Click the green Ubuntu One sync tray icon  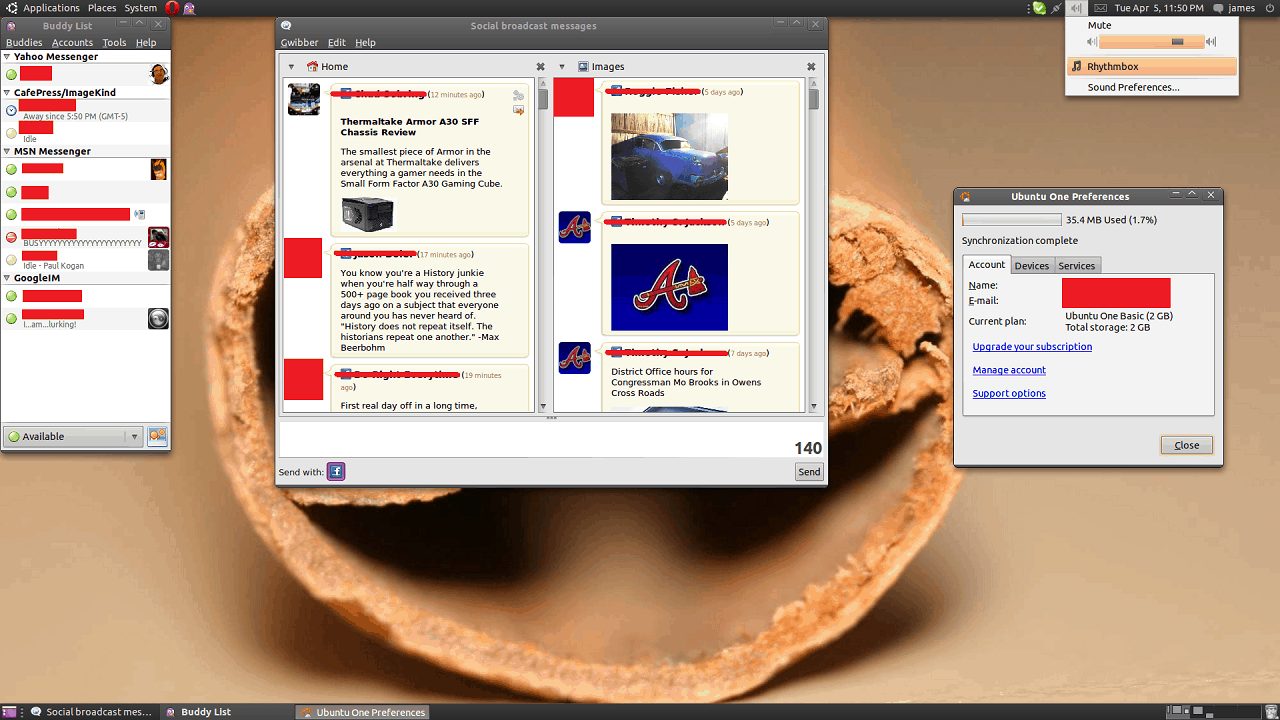point(1040,8)
